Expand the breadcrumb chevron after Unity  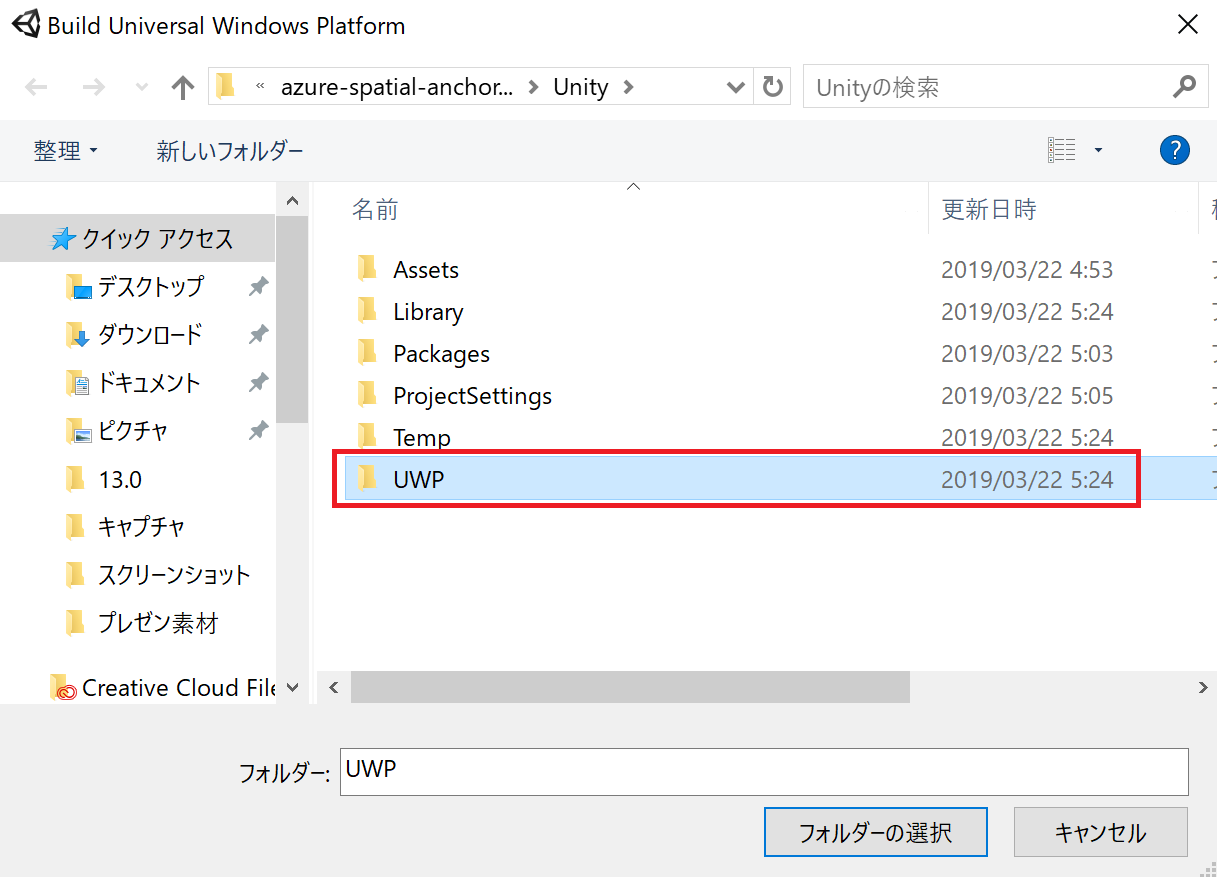click(x=630, y=87)
